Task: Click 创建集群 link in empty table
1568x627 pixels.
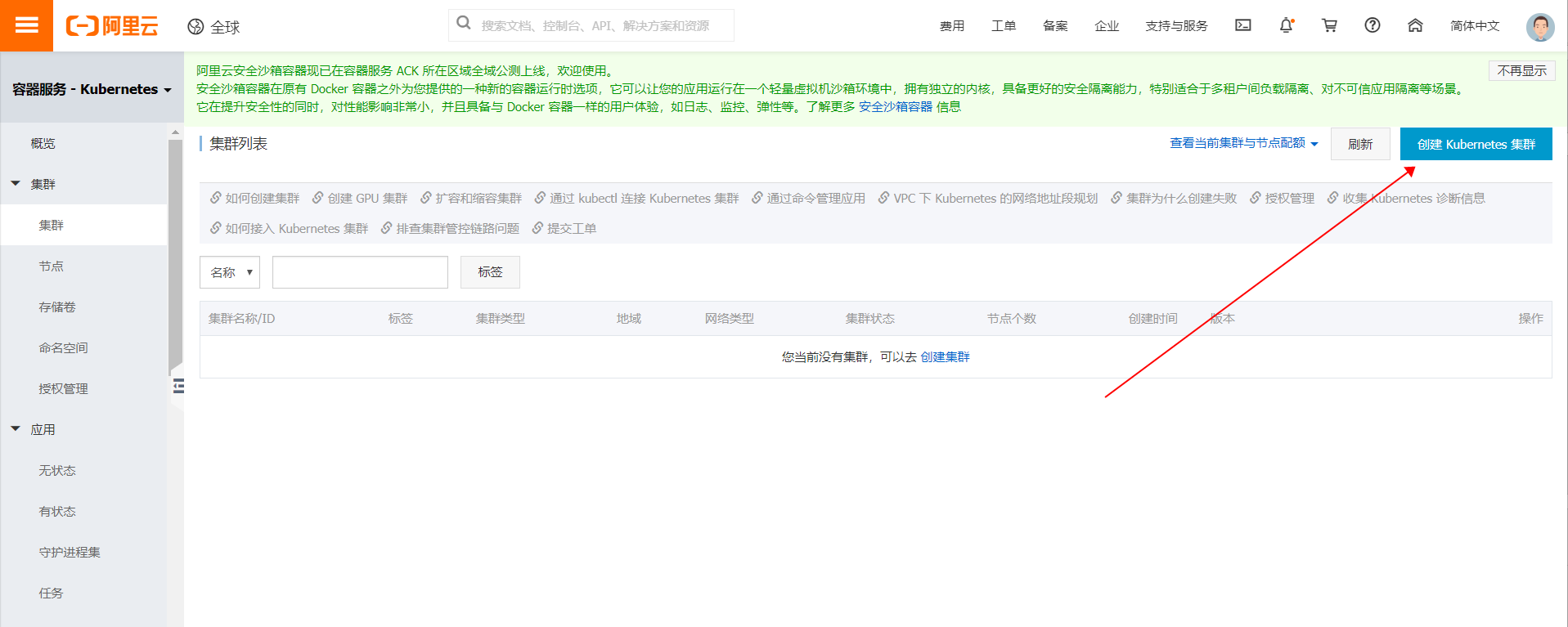Action: point(945,357)
